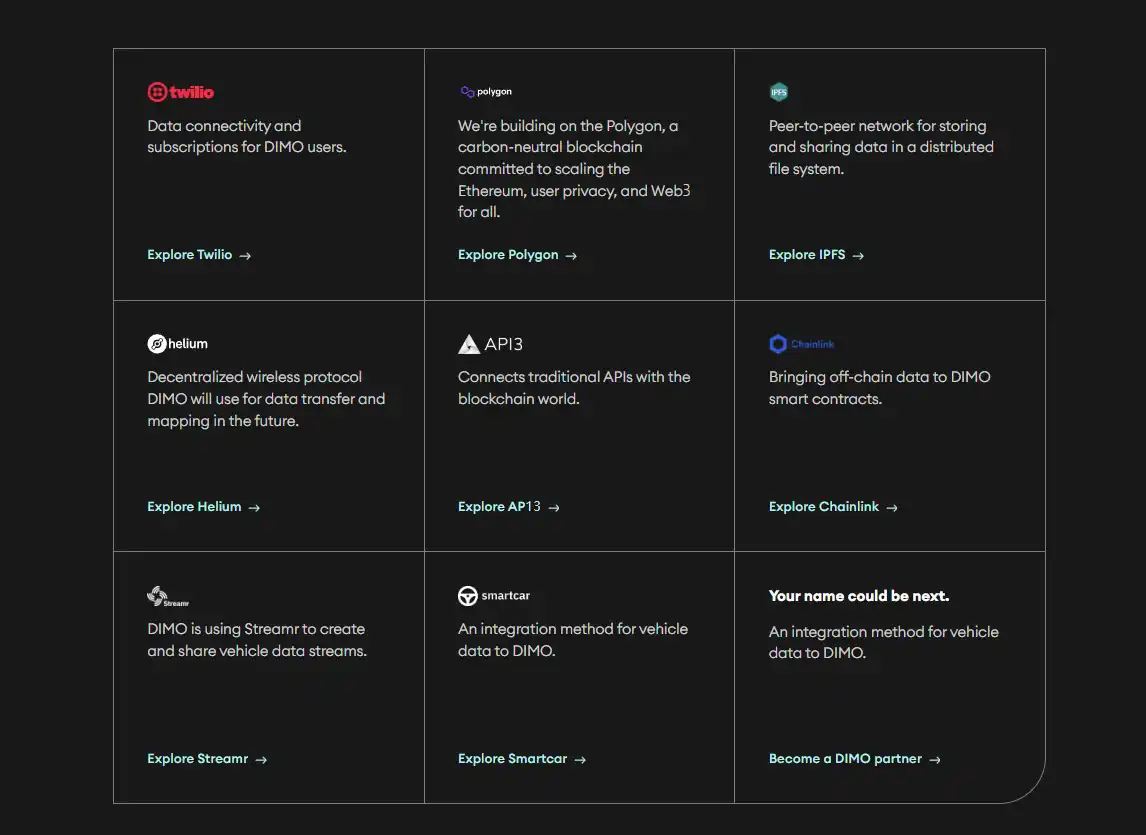Open the Explore Polygon link
The width and height of the screenshot is (1146, 835).
[x=517, y=255]
